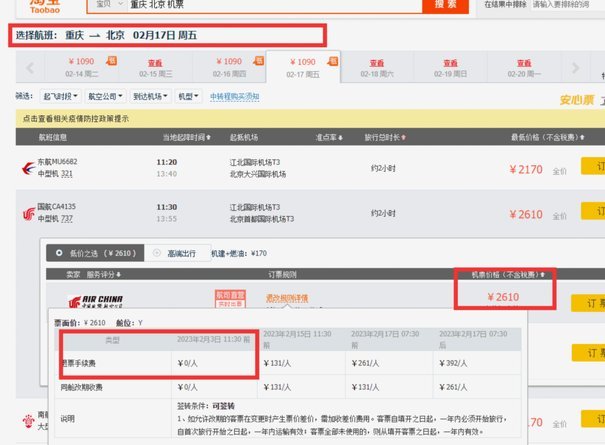Click the China Eastern airline logo
This screenshot has width=605, height=445.
(29, 168)
